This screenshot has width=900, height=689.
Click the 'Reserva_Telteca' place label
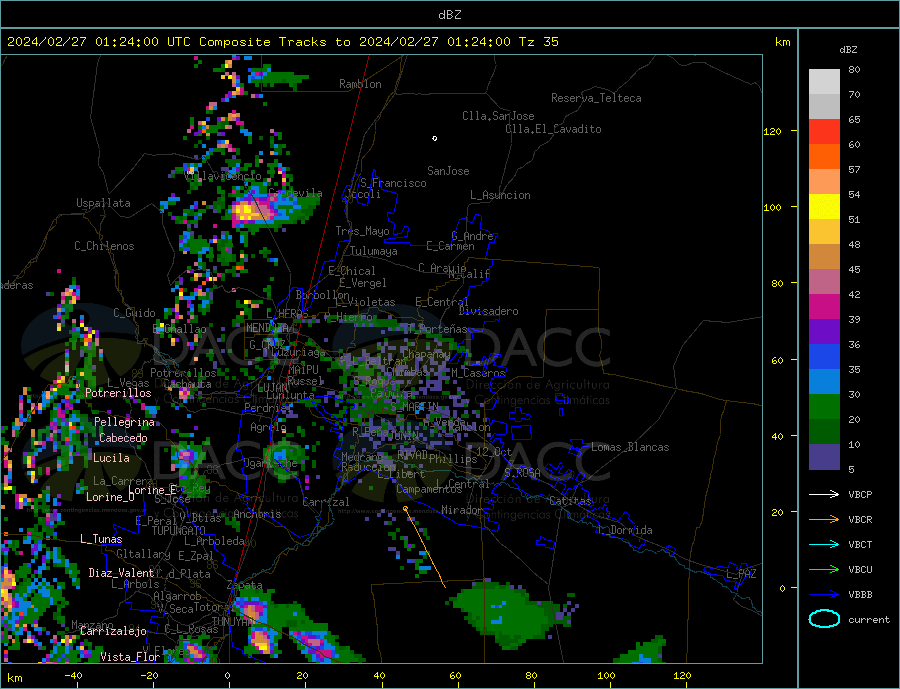596,98
